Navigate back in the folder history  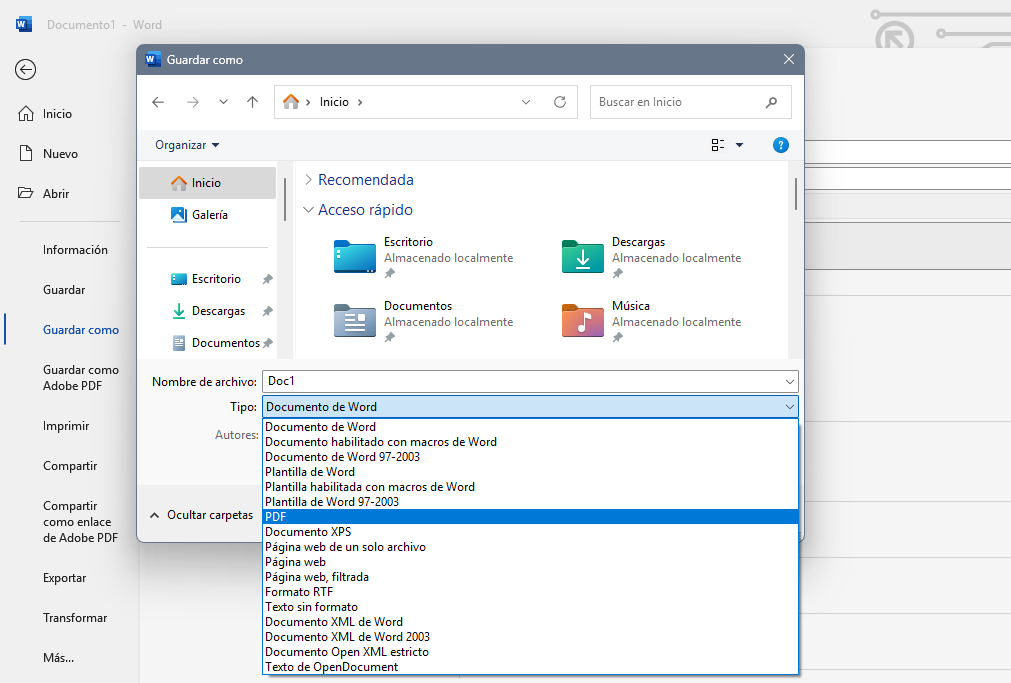click(158, 102)
